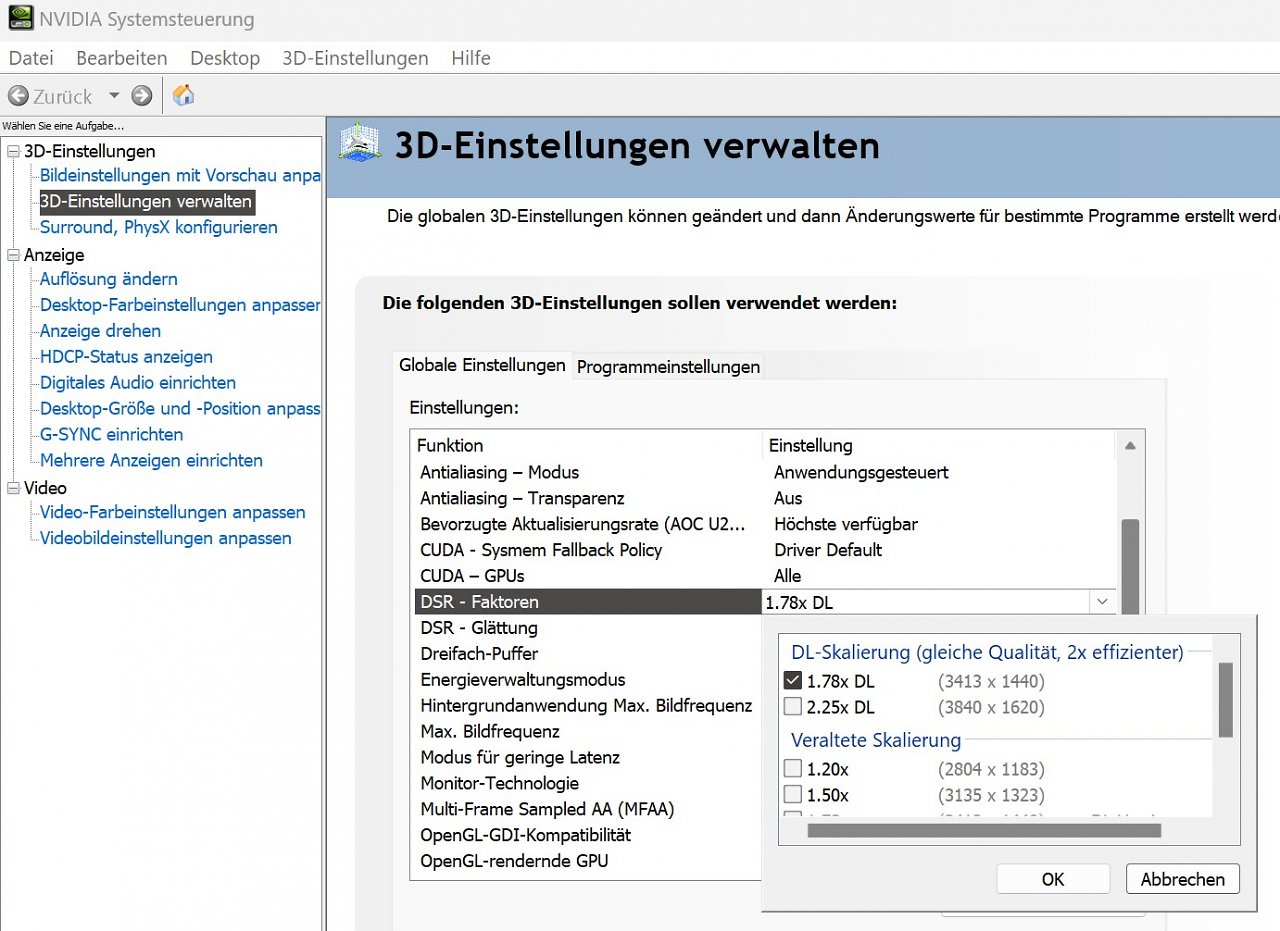The width and height of the screenshot is (1280, 931).
Task: Open the DSR - Faktoren value dropdown arrow
Action: coord(1101,602)
